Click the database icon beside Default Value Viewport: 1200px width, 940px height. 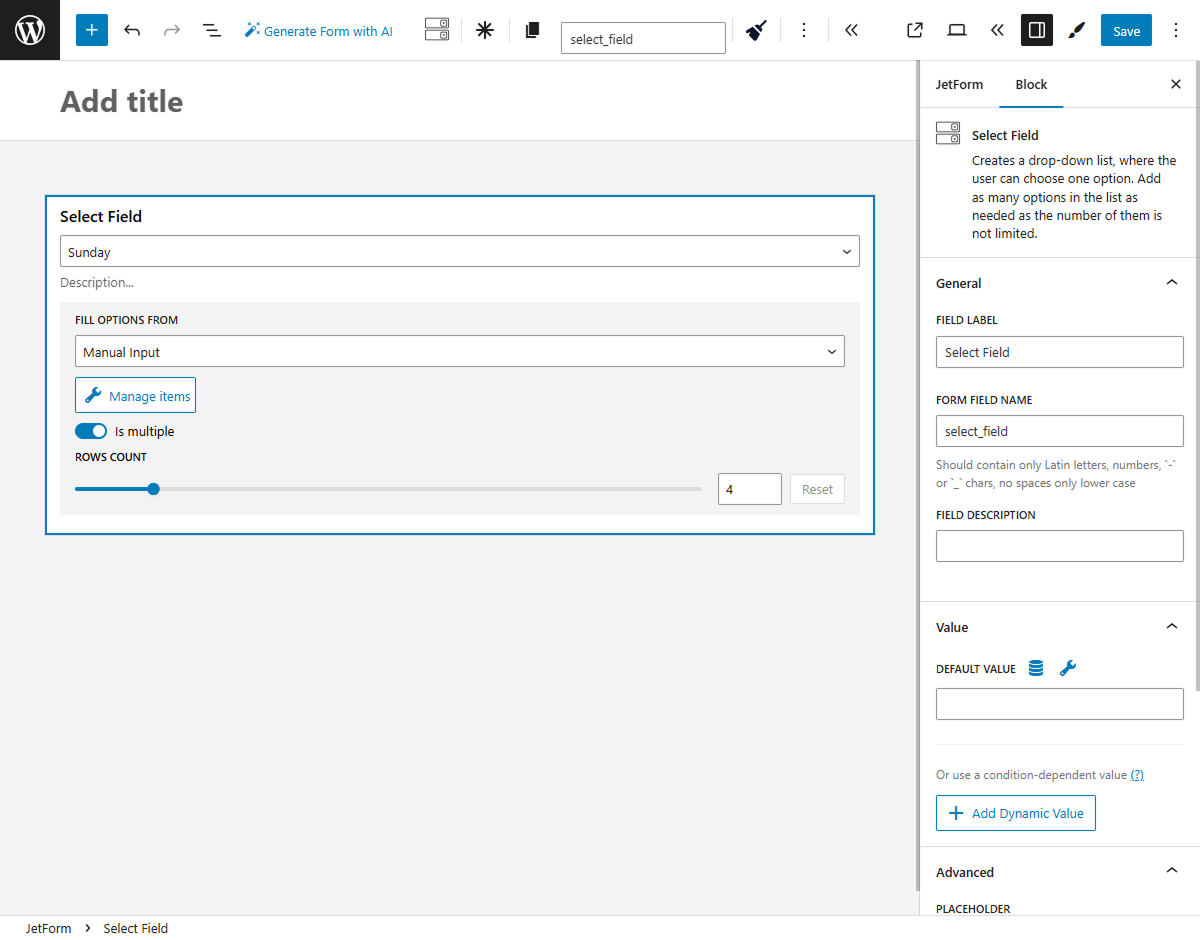1036,667
